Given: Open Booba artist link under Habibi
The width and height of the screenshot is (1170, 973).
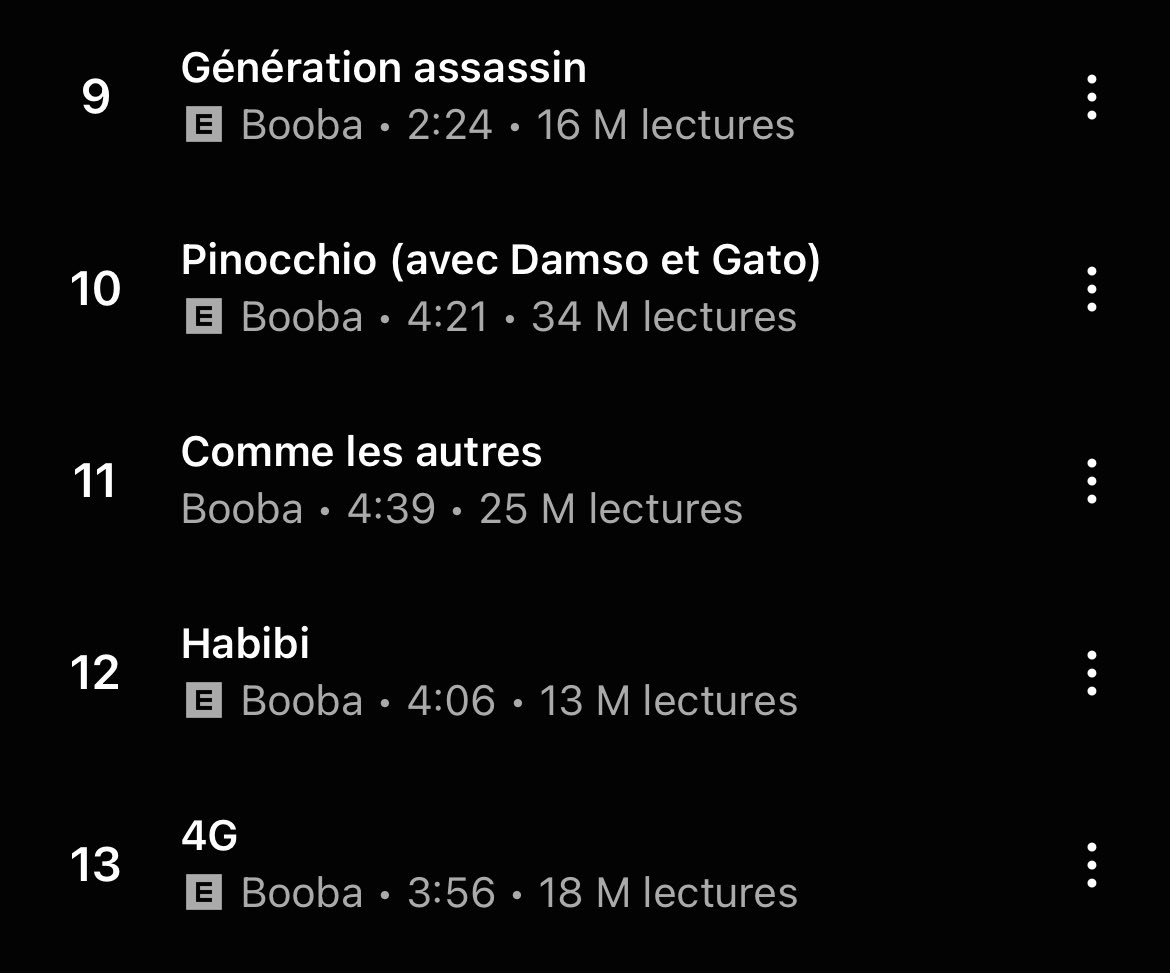Looking at the screenshot, I should (x=301, y=701).
